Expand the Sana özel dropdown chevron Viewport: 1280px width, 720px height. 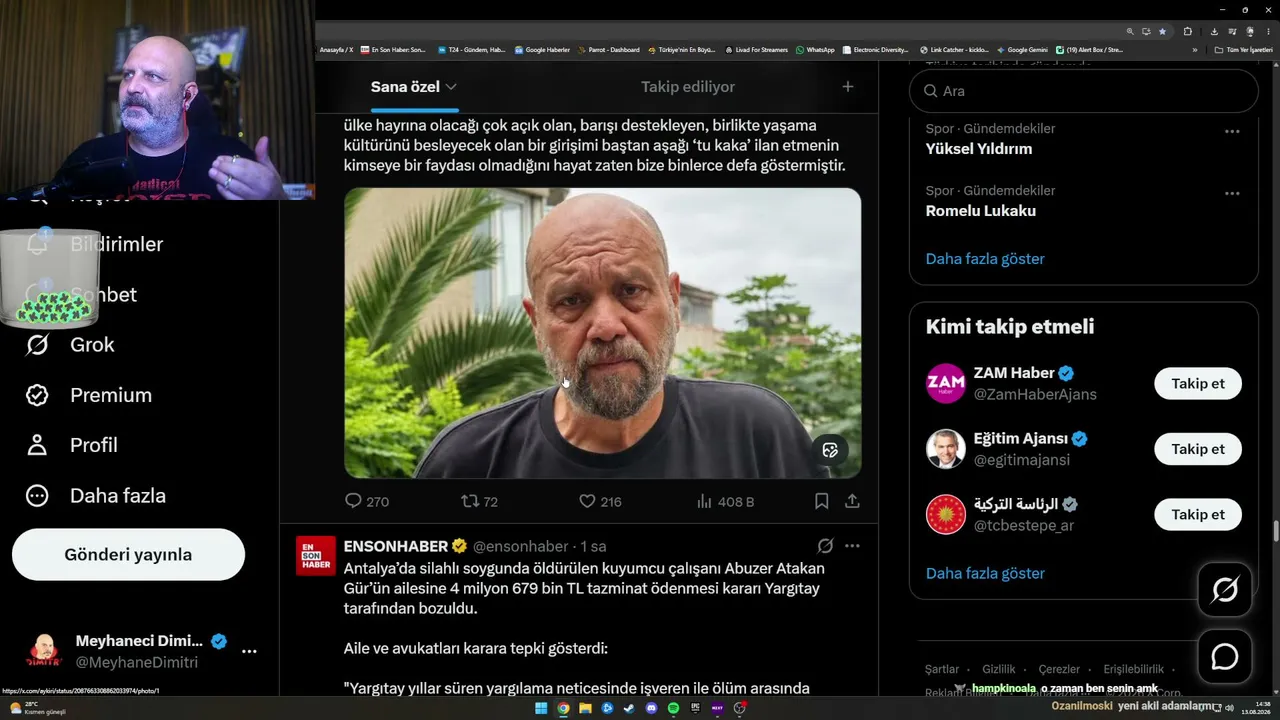pos(451,87)
